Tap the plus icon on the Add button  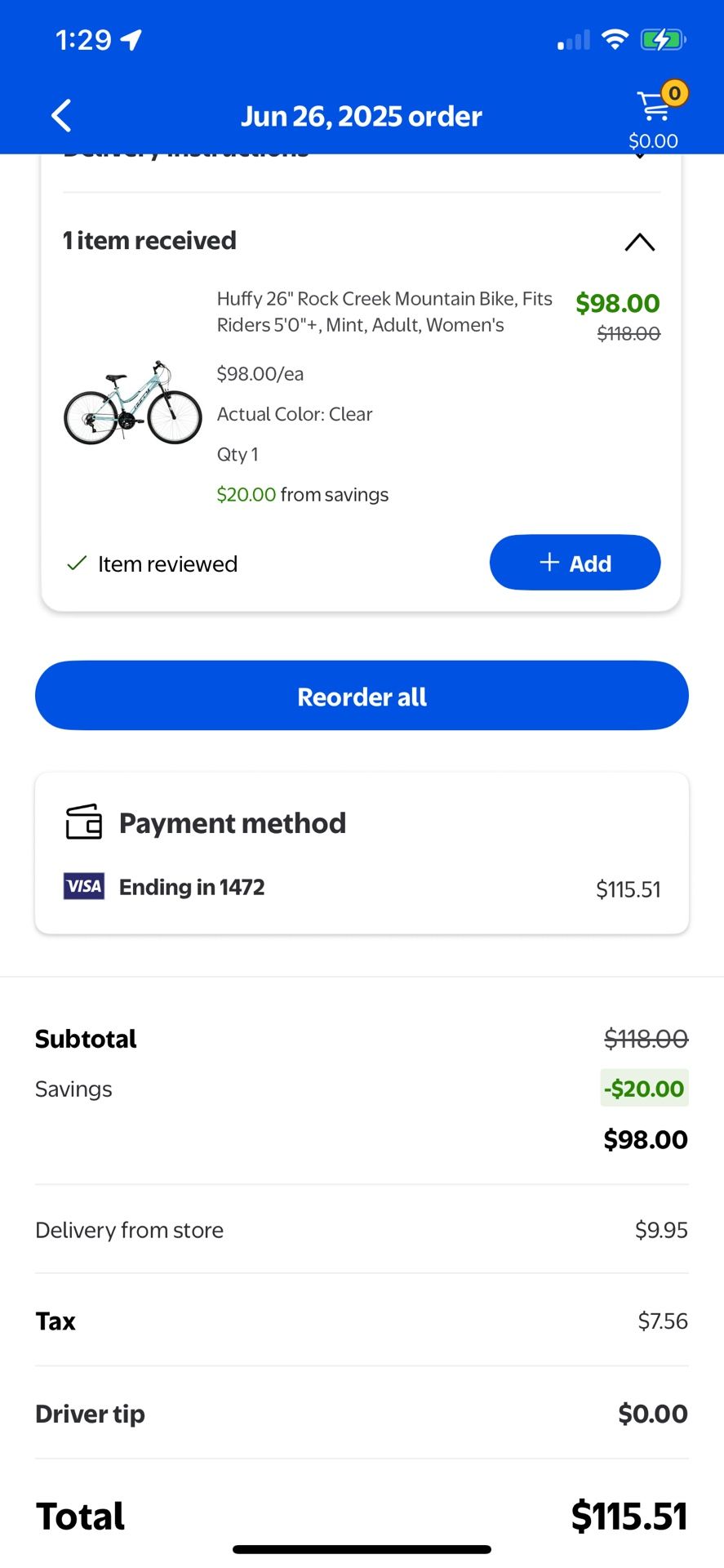click(x=549, y=563)
